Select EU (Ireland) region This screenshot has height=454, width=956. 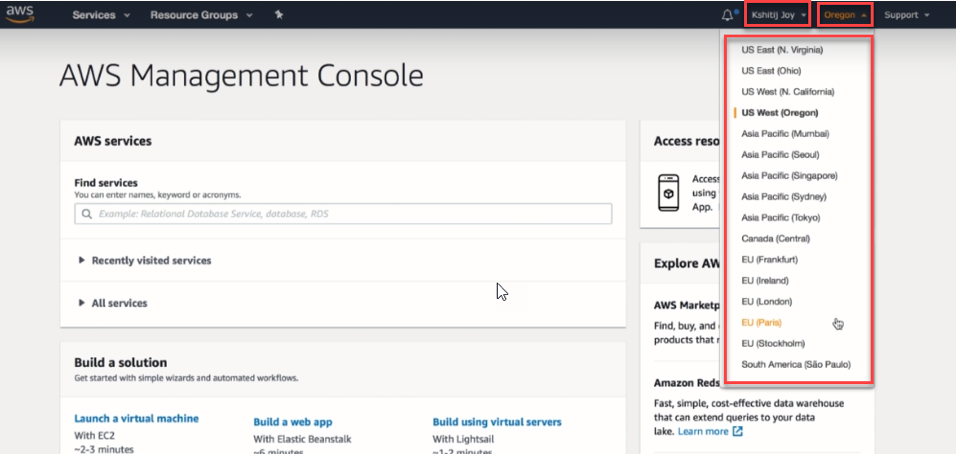[x=765, y=280]
